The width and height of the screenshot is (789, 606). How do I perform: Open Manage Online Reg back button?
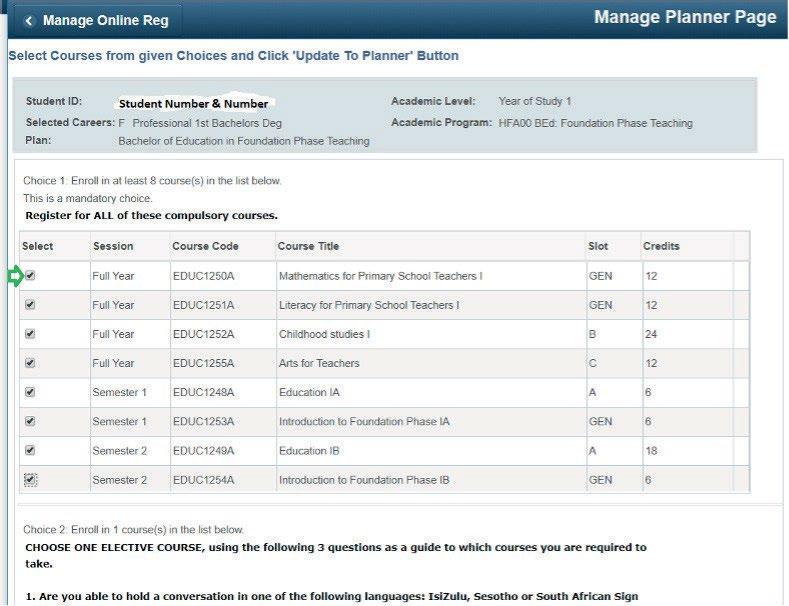pos(96,21)
